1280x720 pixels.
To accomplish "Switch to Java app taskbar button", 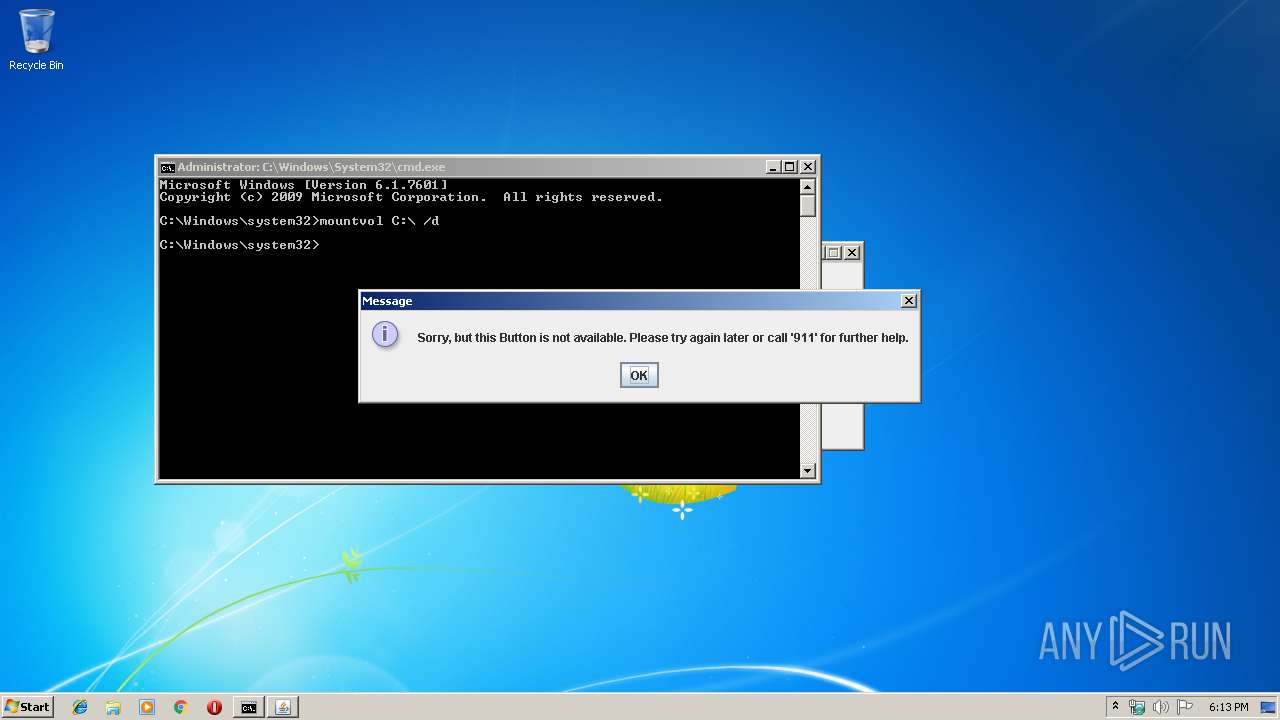I will click(282, 707).
